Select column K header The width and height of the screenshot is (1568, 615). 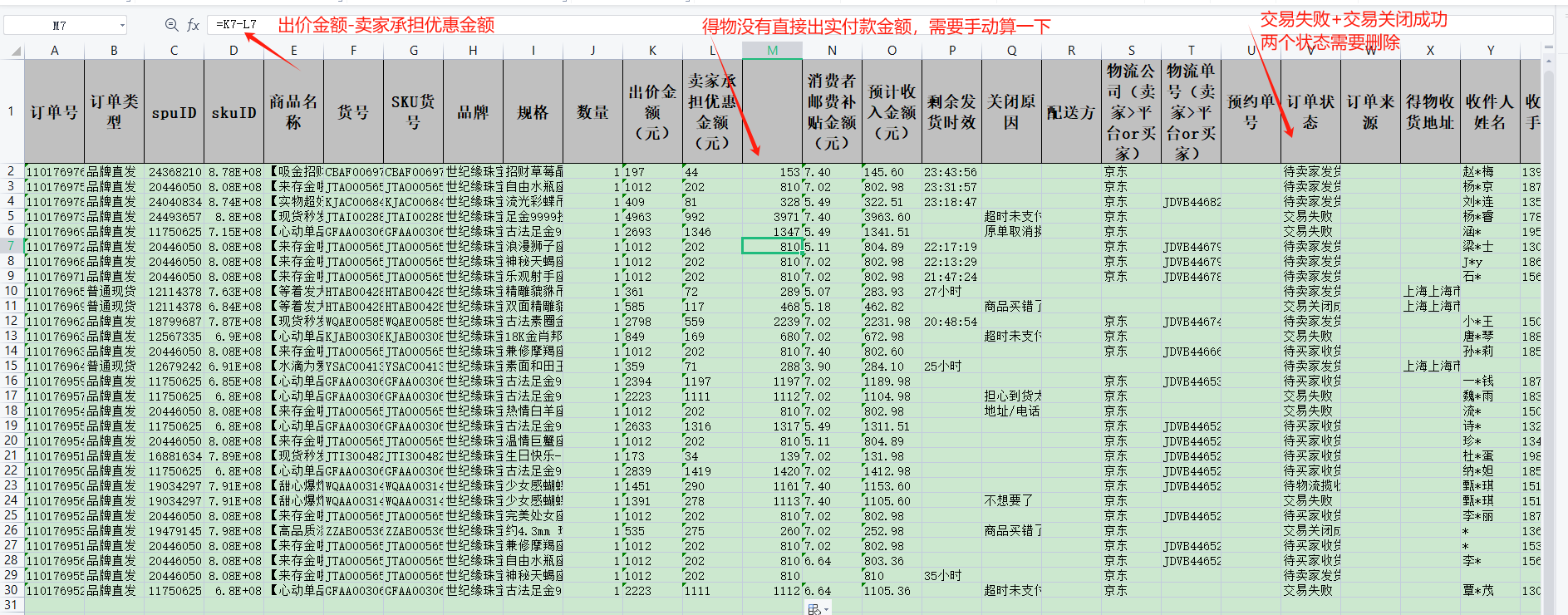652,51
